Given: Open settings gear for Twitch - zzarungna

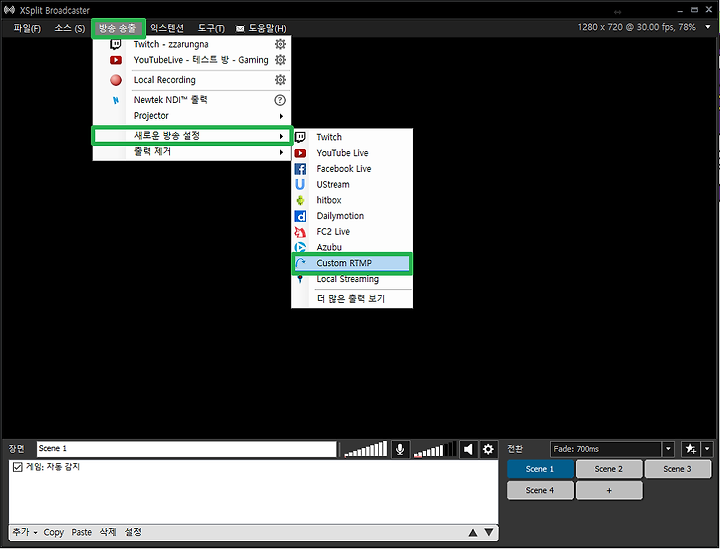Looking at the screenshot, I should (280, 44).
